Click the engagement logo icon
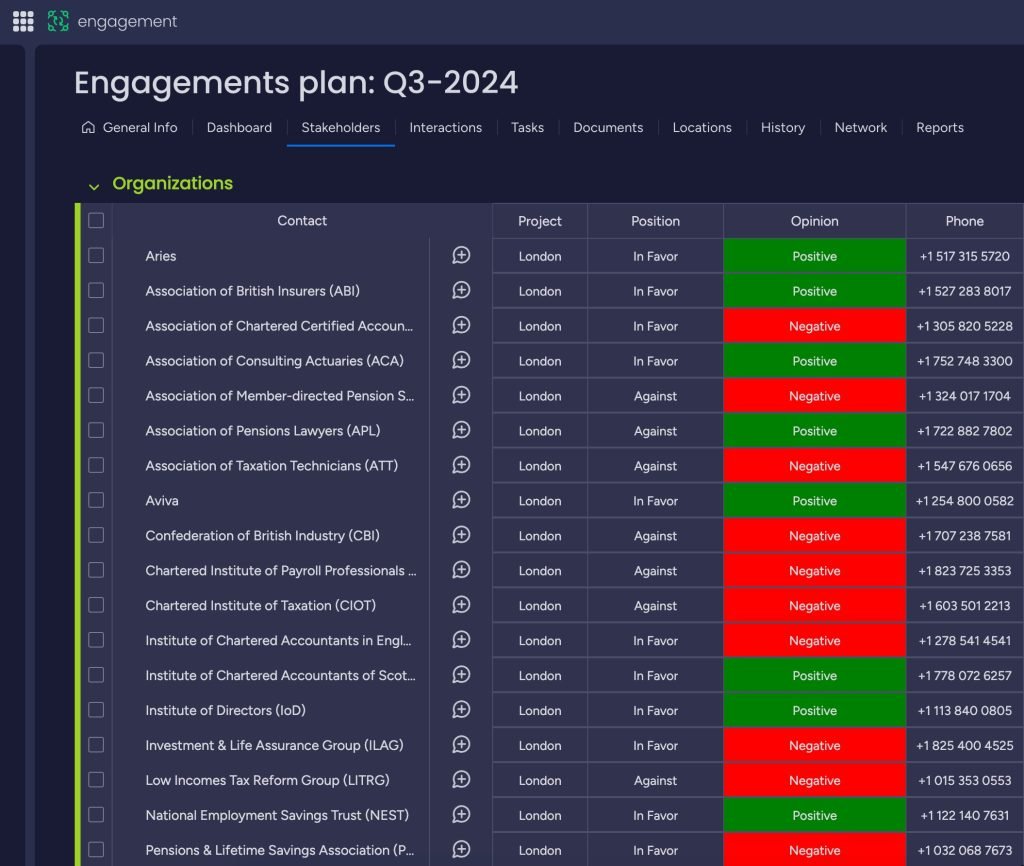 pyautogui.click(x=58, y=21)
